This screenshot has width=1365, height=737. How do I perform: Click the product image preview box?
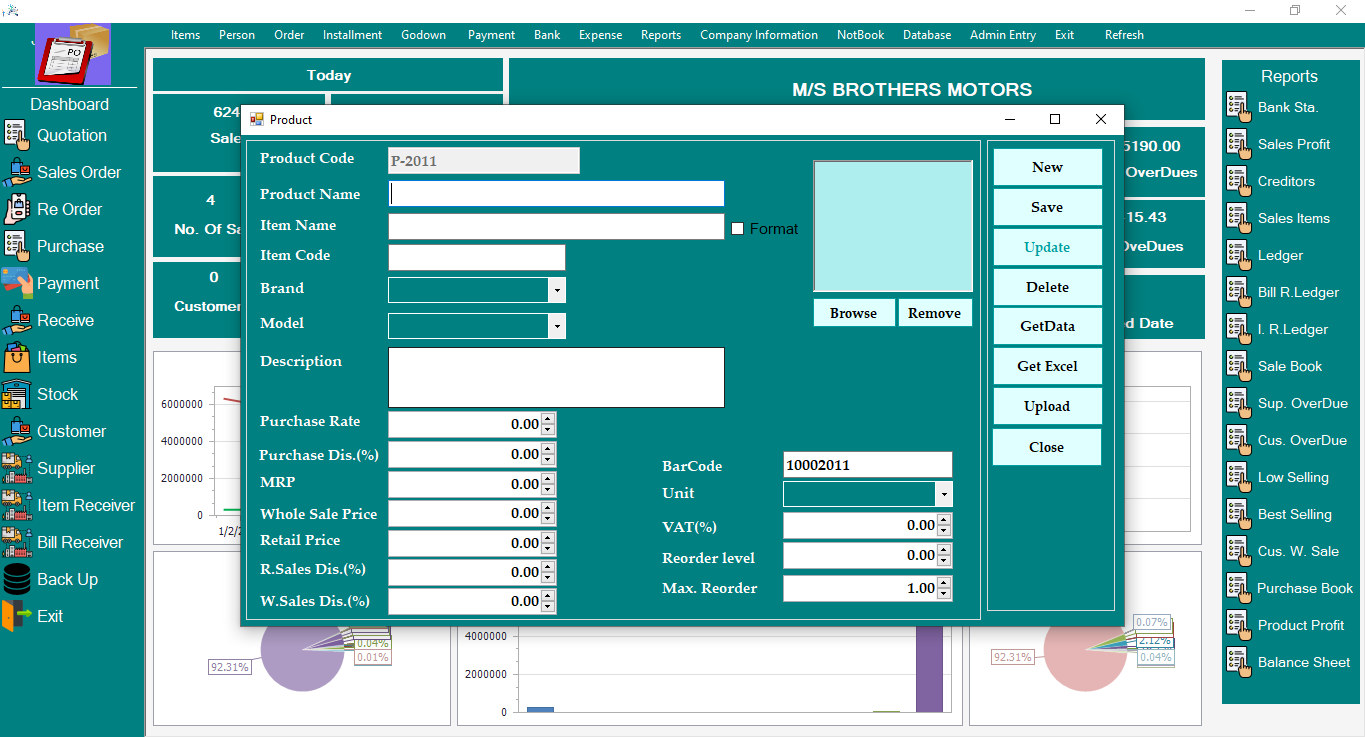coord(893,226)
